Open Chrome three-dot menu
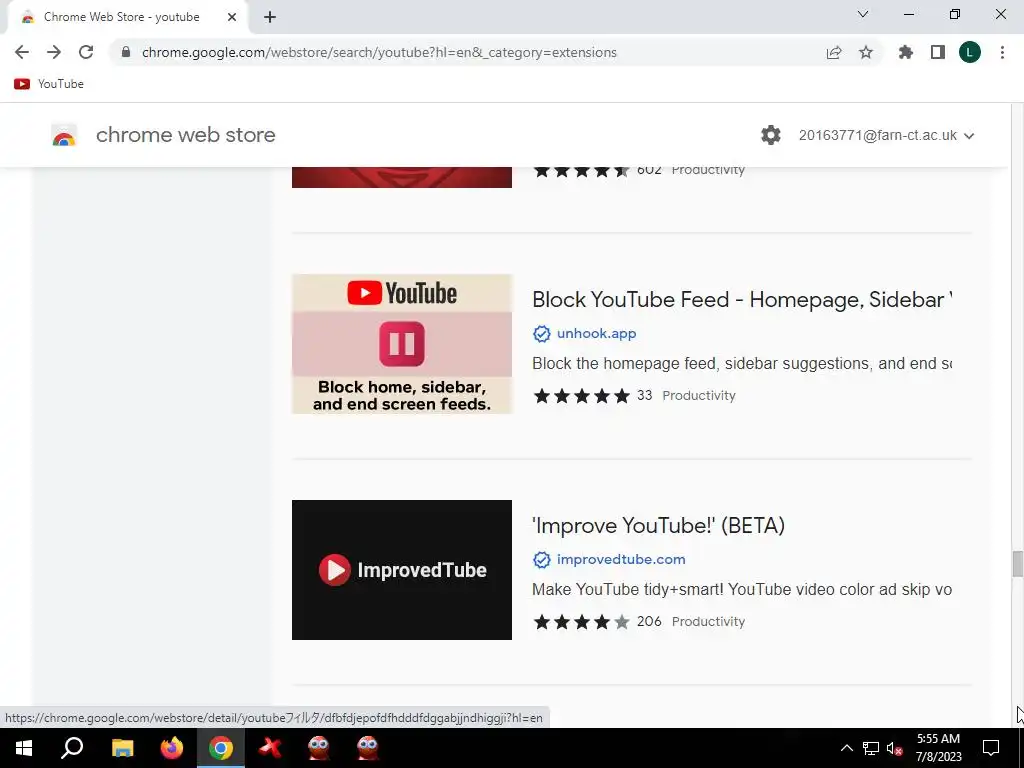Screen dimensions: 1024x768 coord(1002,52)
